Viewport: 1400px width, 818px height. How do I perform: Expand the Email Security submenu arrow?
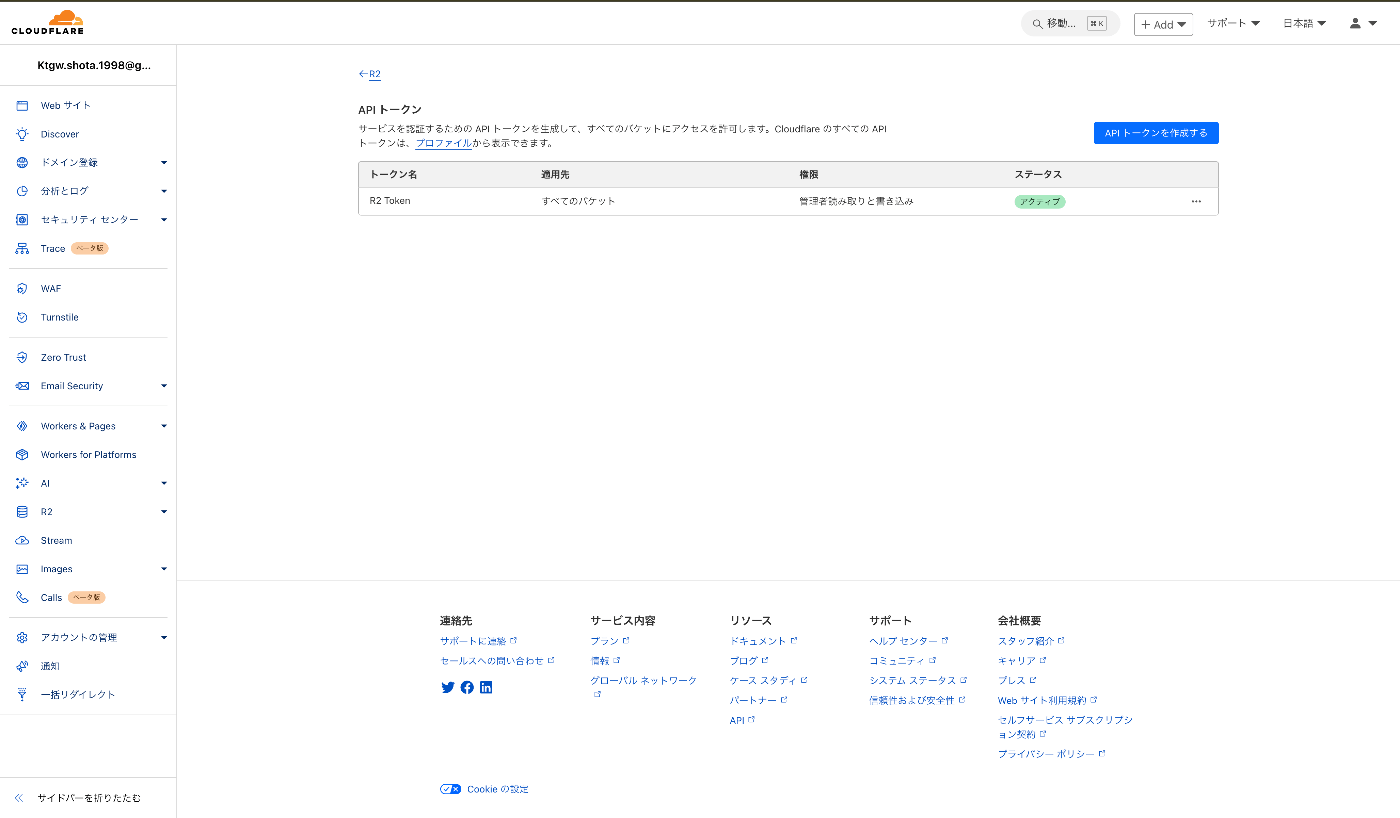coord(164,386)
